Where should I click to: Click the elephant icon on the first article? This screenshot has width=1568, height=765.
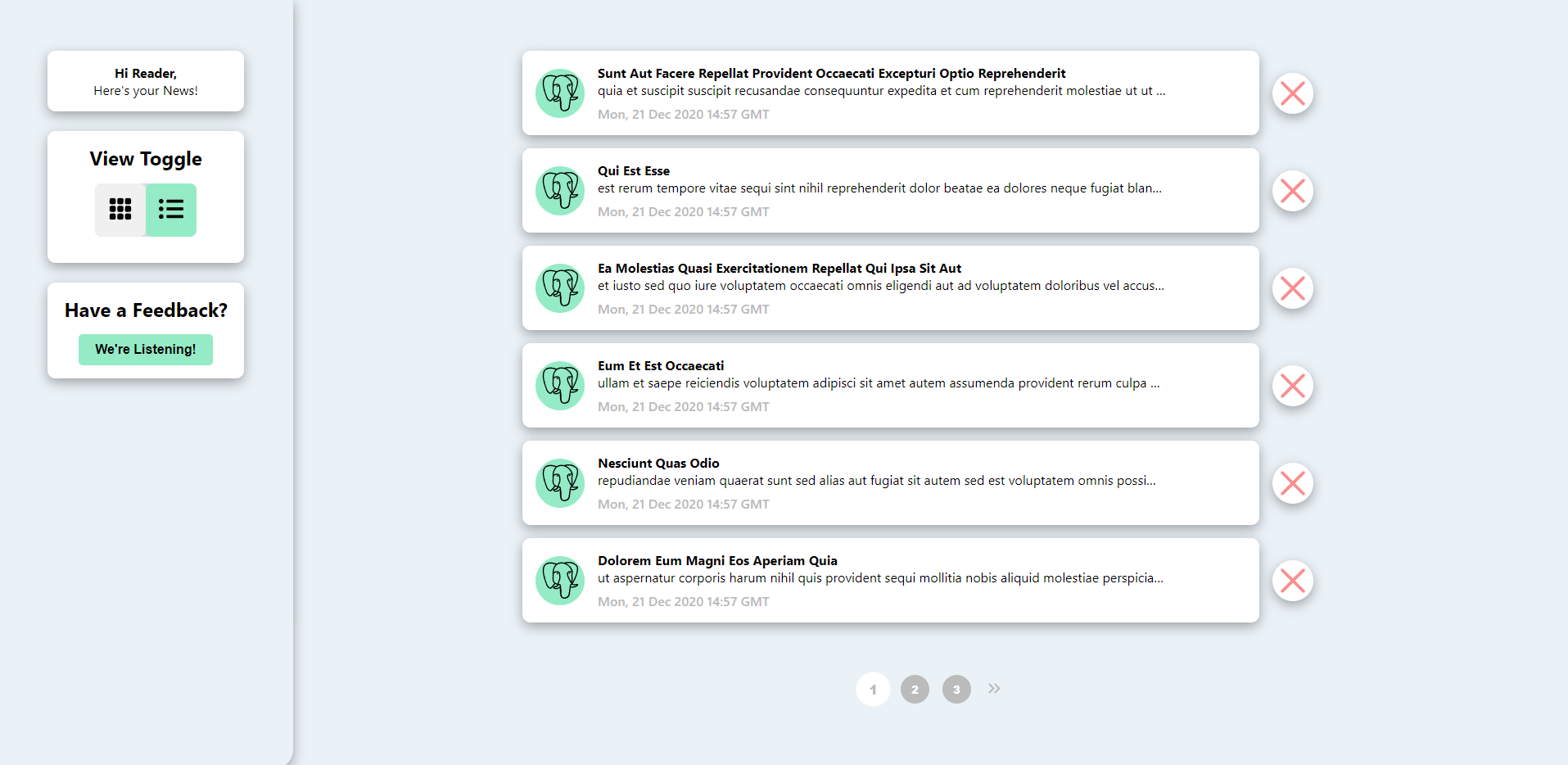tap(559, 93)
